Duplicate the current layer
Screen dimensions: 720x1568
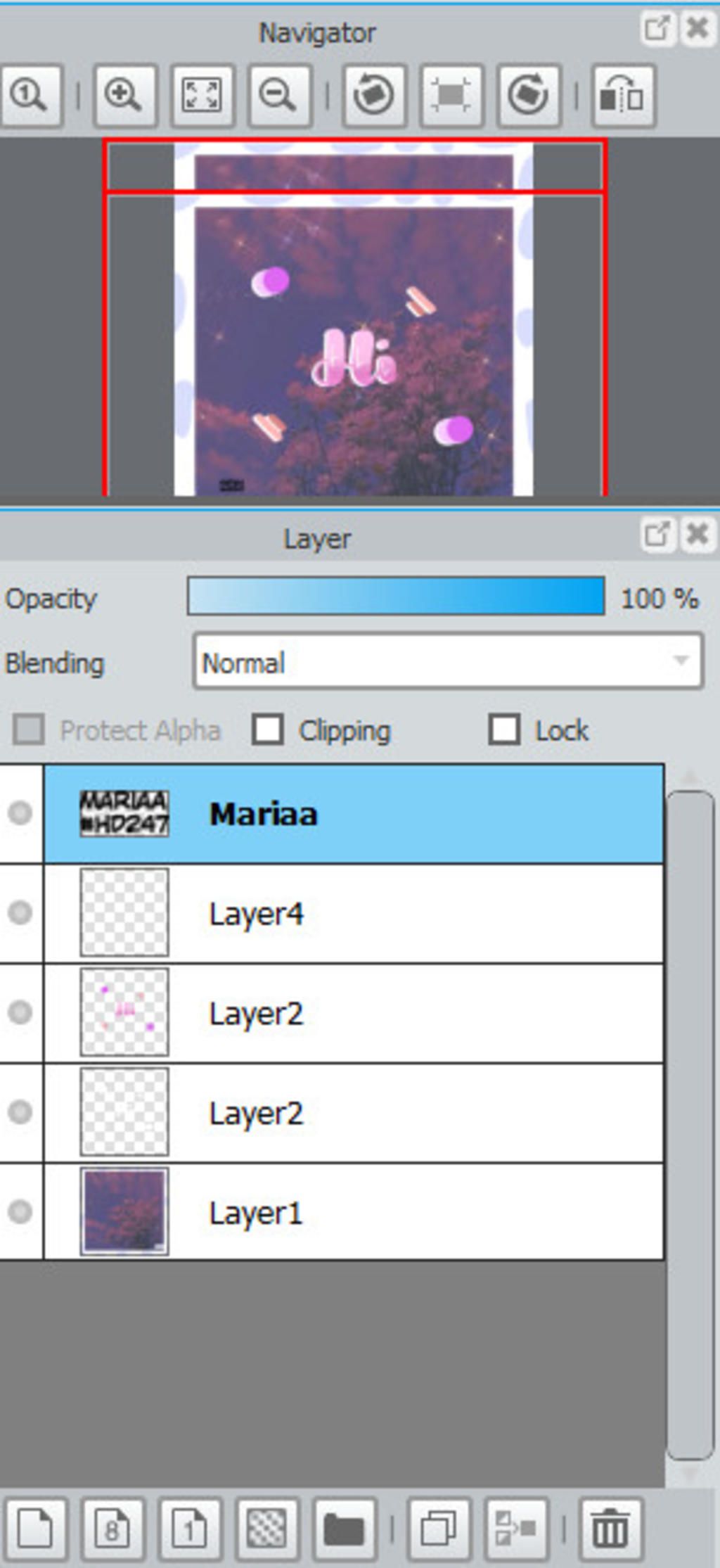click(x=438, y=1529)
